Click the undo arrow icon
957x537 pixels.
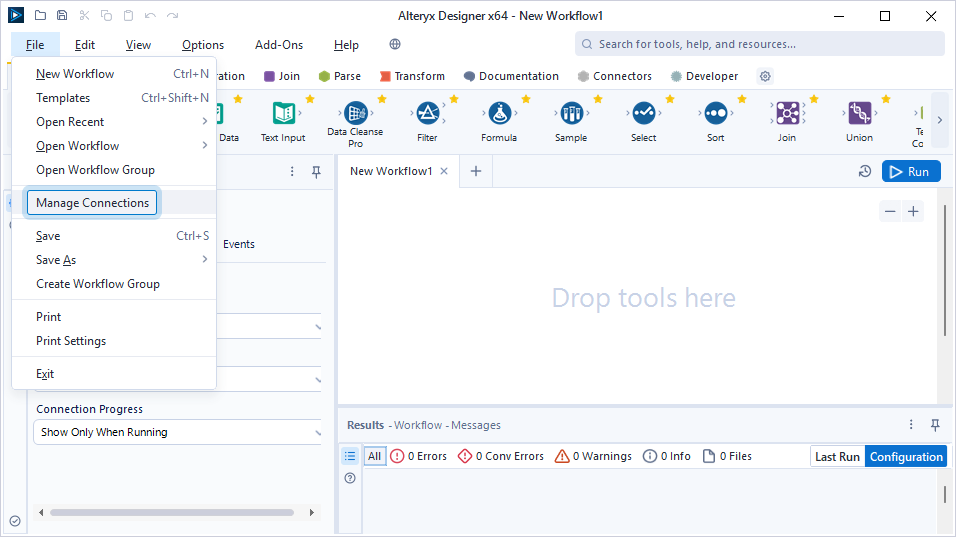[x=150, y=15]
